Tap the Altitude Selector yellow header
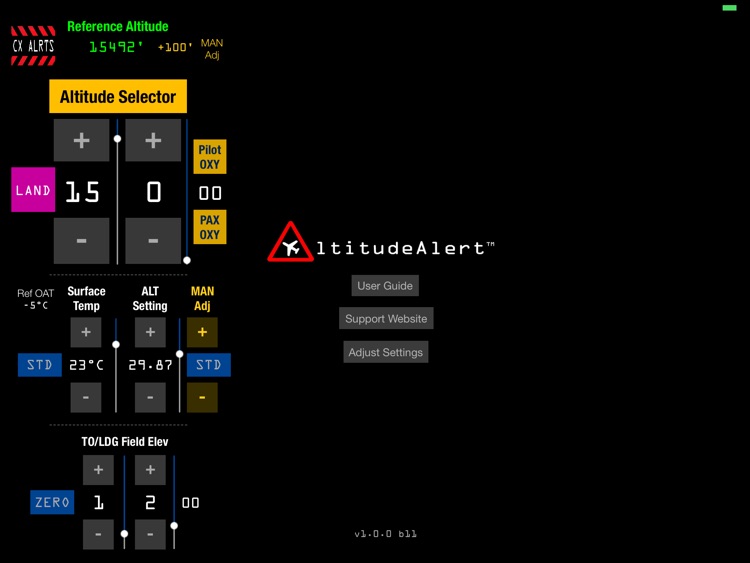 (x=118, y=96)
